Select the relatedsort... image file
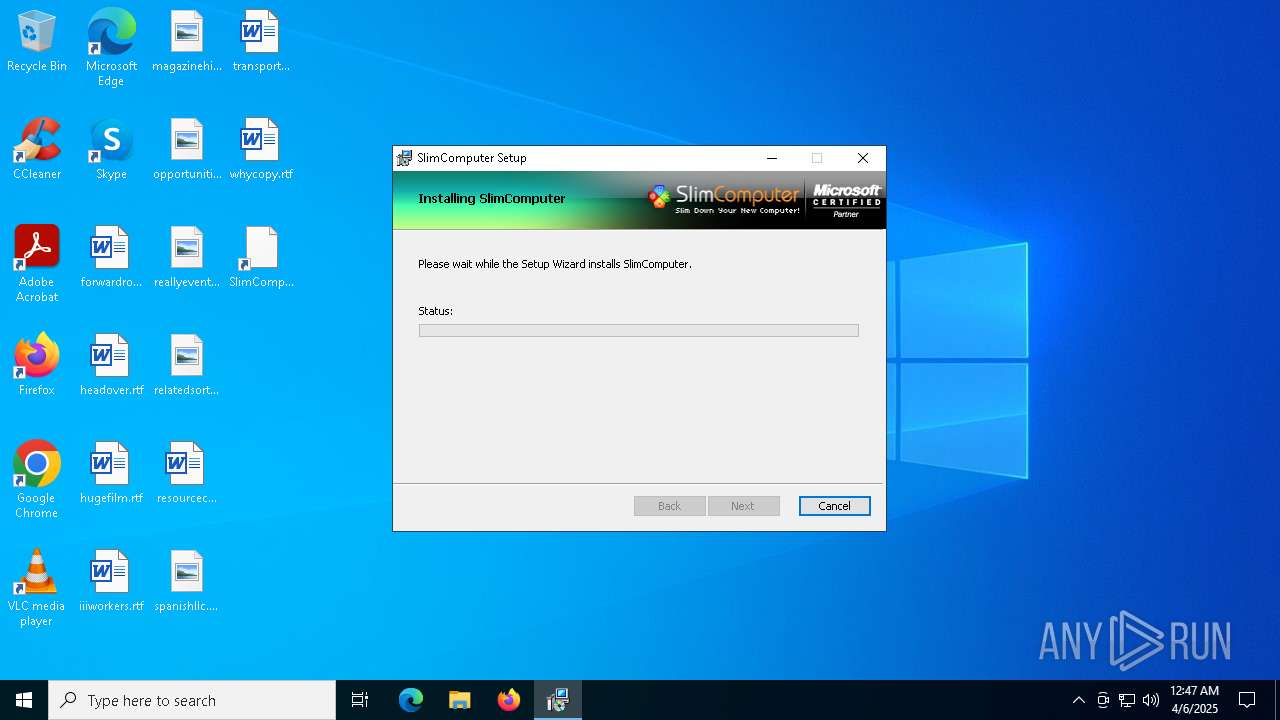This screenshot has height=720, width=1280. 187,366
